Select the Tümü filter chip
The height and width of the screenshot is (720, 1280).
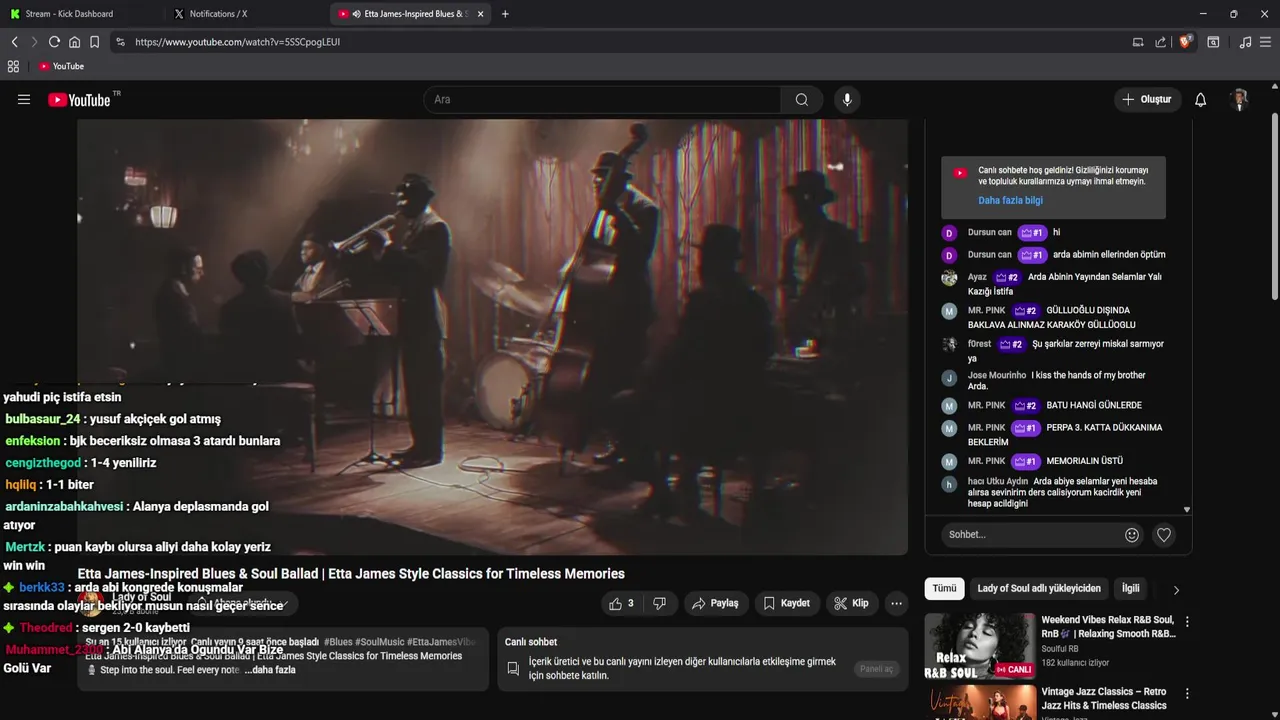(x=944, y=589)
